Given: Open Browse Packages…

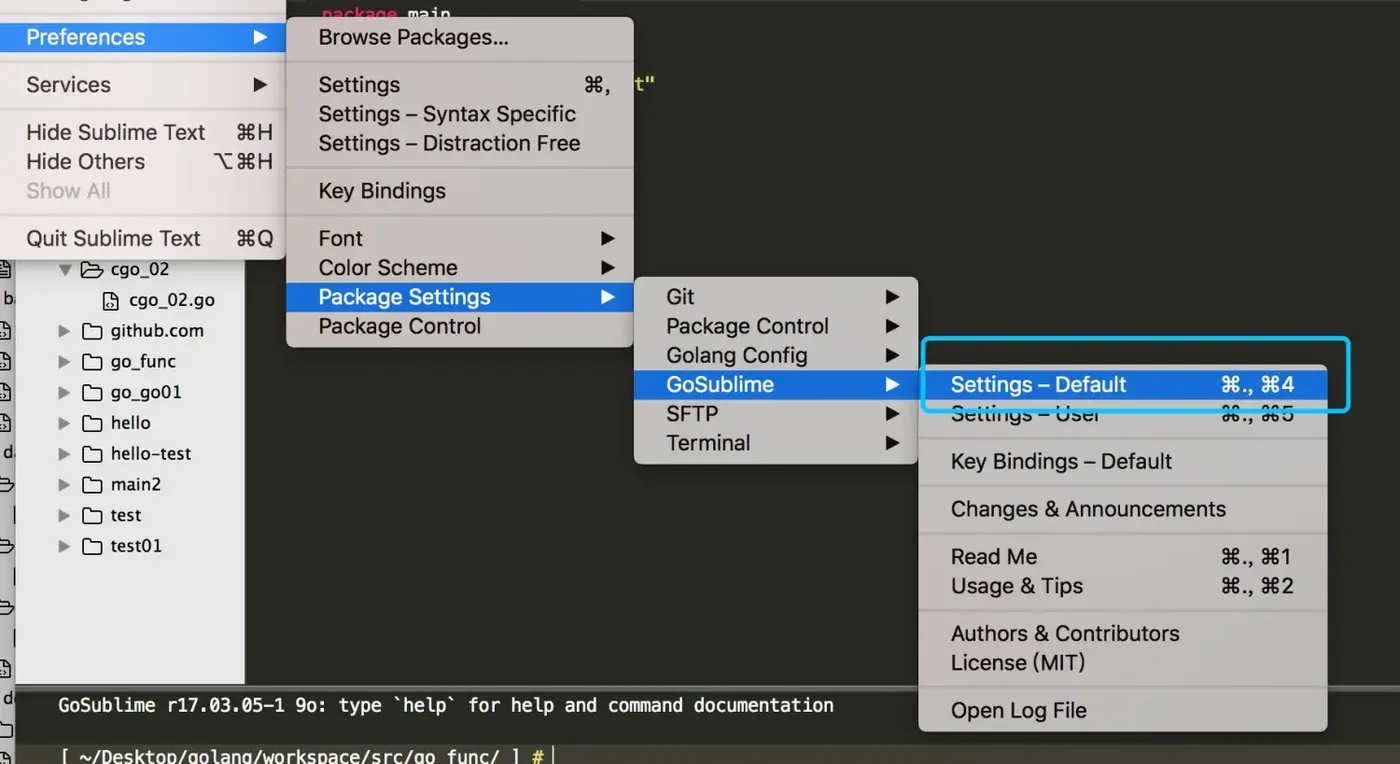Looking at the screenshot, I should tap(460, 37).
